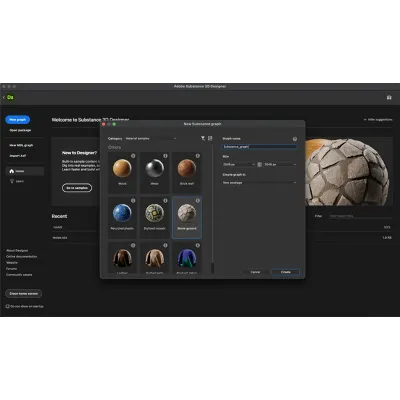
Task: Open the info icon on the Wood sample
Action: pos(133,156)
